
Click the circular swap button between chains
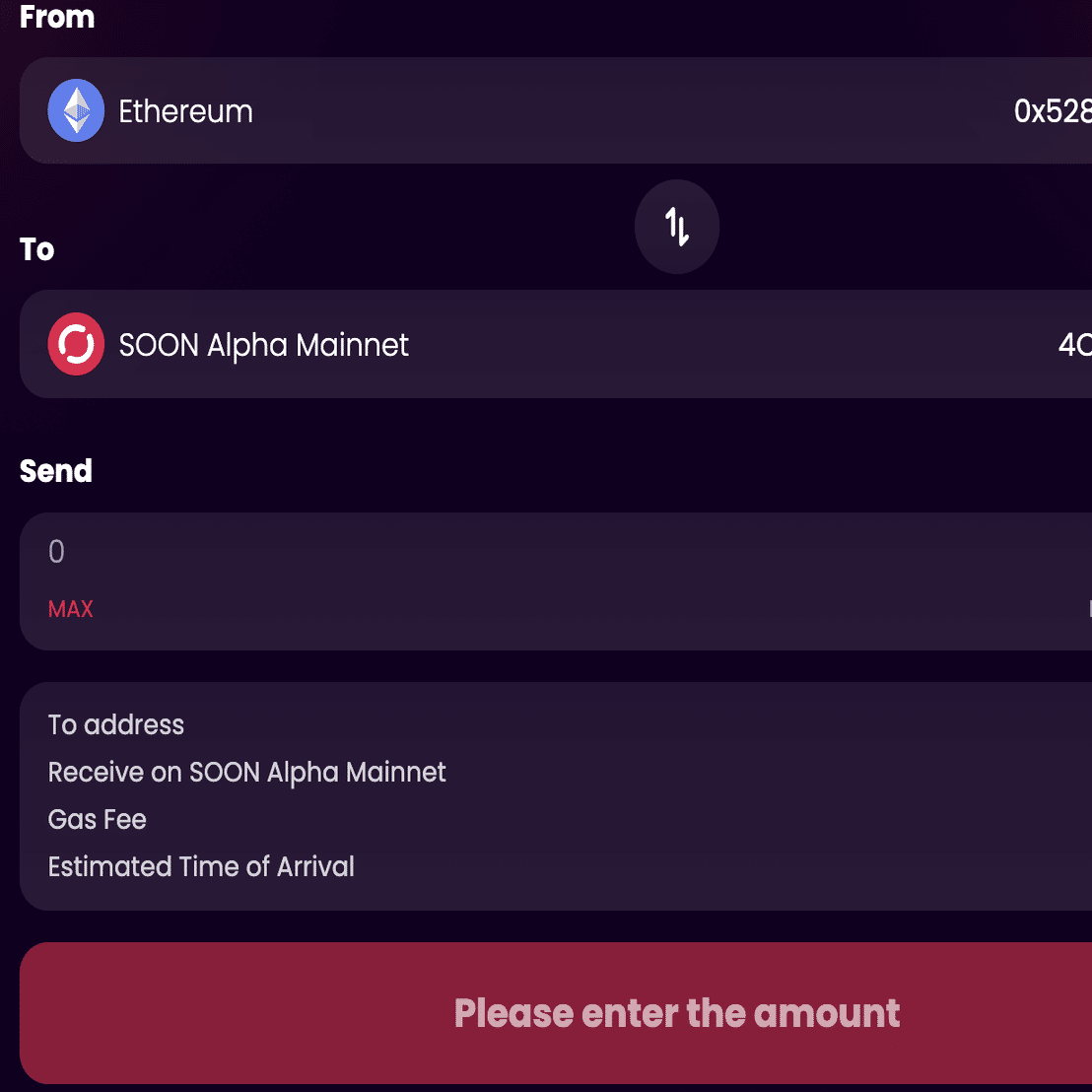pos(677,227)
